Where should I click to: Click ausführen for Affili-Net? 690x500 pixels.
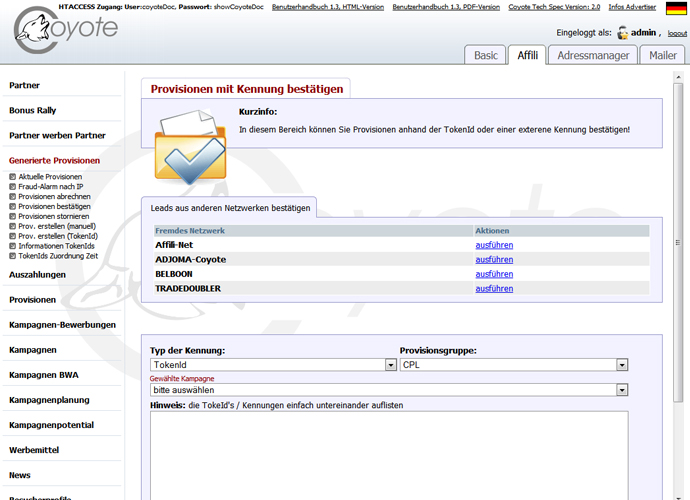[494, 245]
